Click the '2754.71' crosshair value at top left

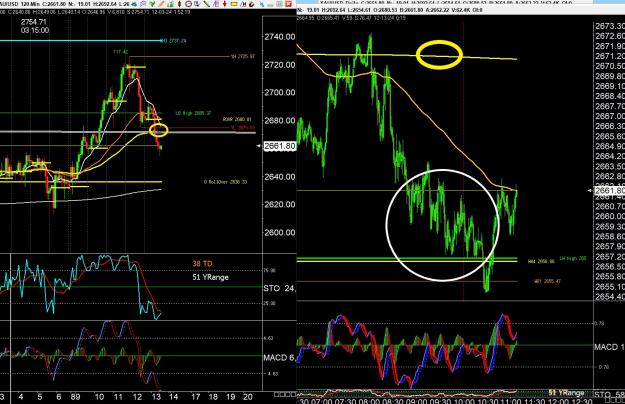point(33,22)
